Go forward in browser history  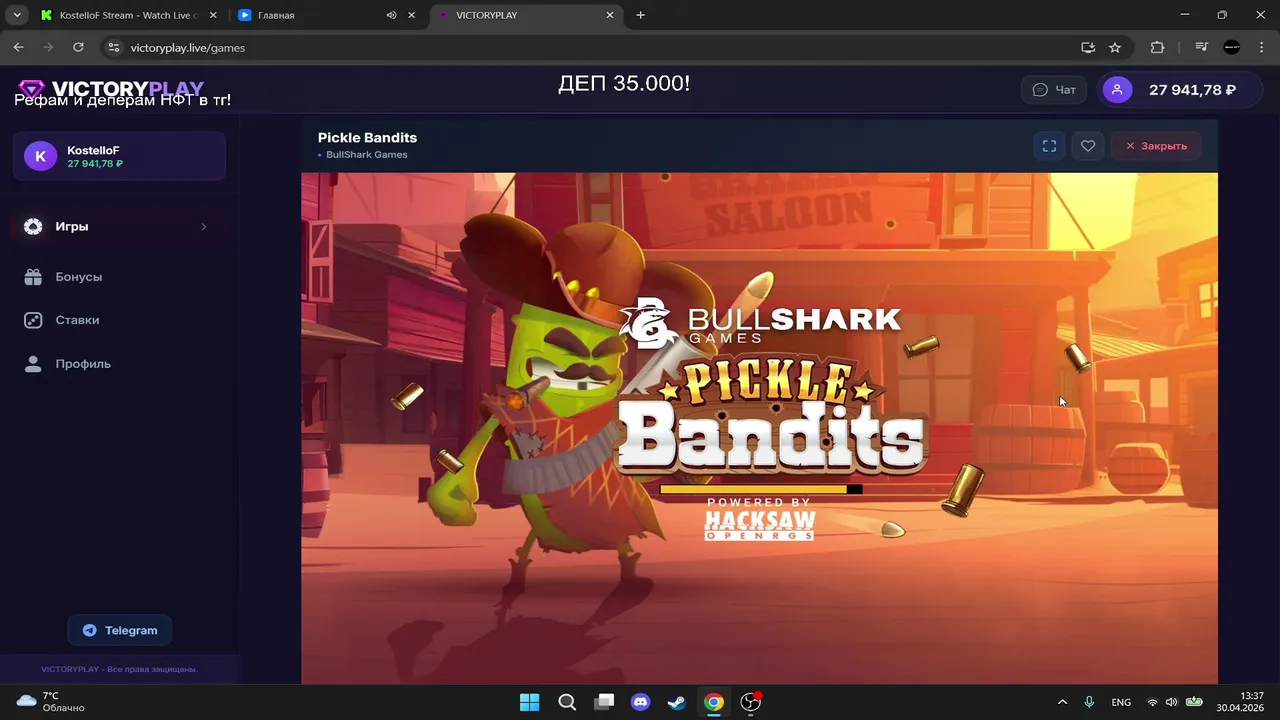(48, 47)
